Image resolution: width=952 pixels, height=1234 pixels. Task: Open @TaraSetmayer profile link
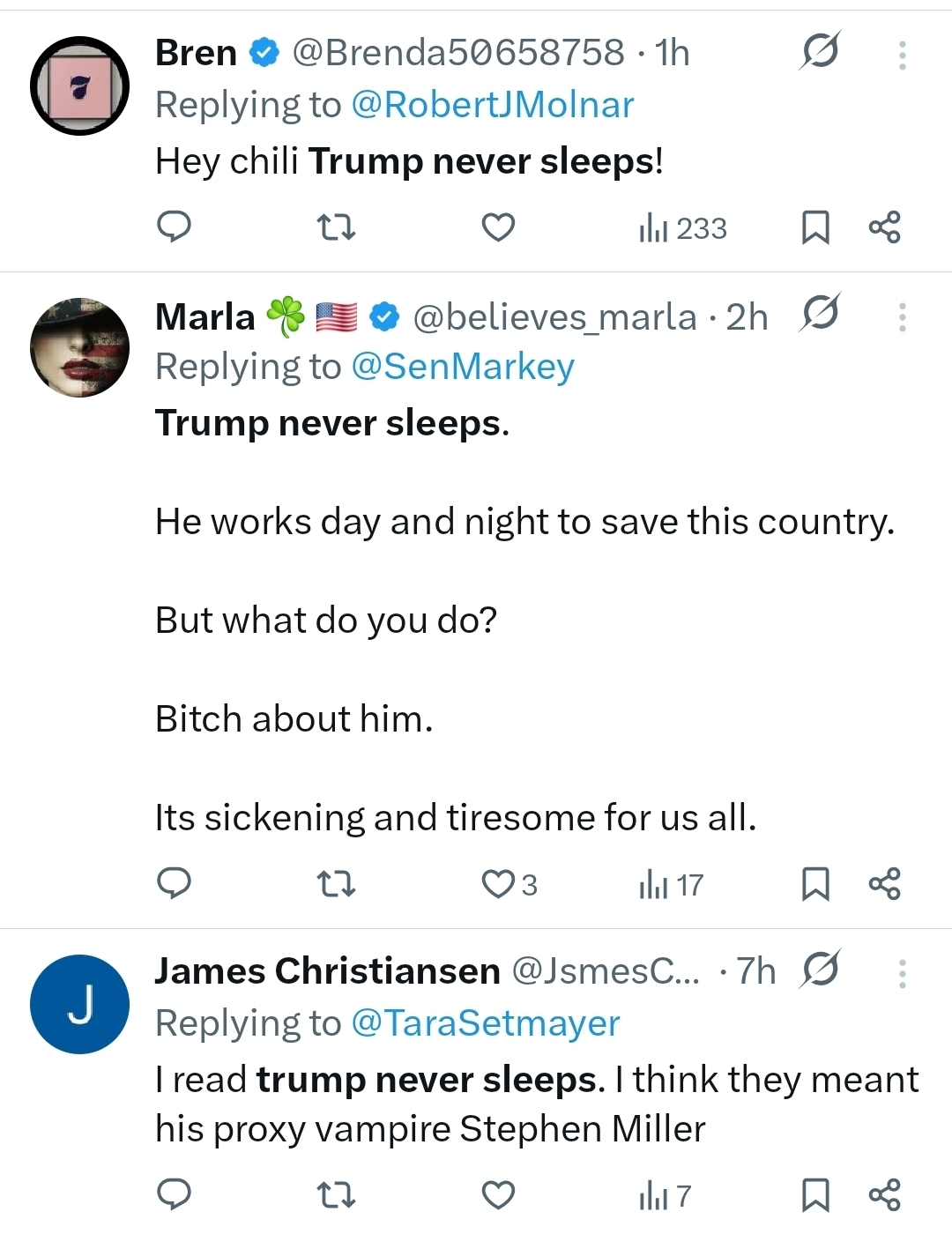click(x=486, y=1023)
